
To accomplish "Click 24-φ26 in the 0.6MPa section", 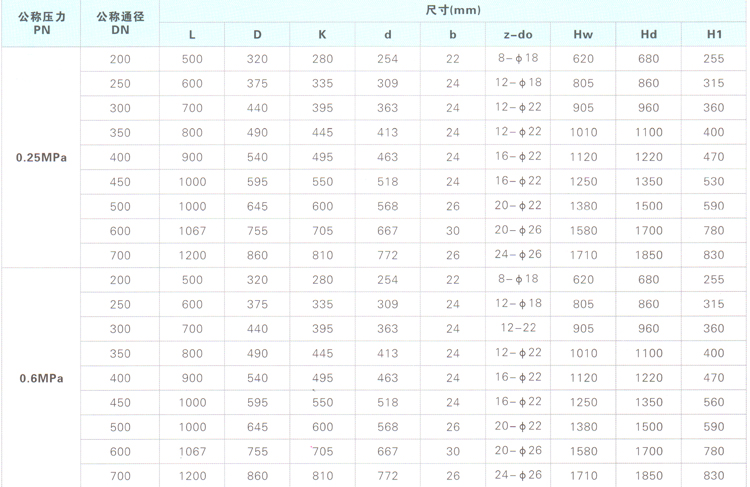I will click(x=518, y=475).
